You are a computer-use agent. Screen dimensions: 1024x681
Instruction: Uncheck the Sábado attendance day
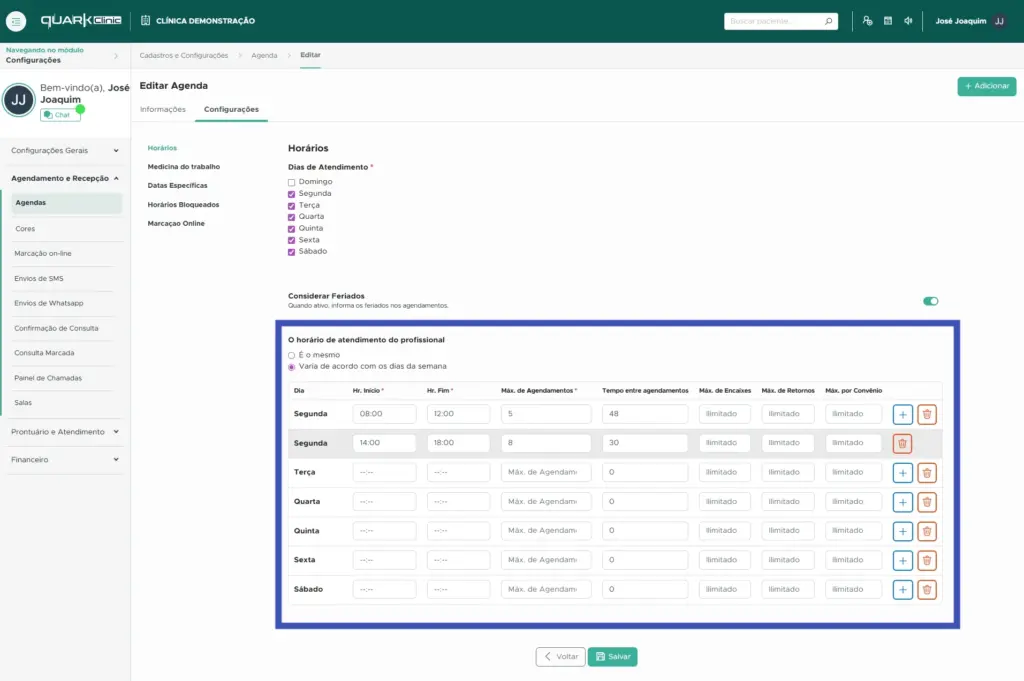[x=292, y=252]
